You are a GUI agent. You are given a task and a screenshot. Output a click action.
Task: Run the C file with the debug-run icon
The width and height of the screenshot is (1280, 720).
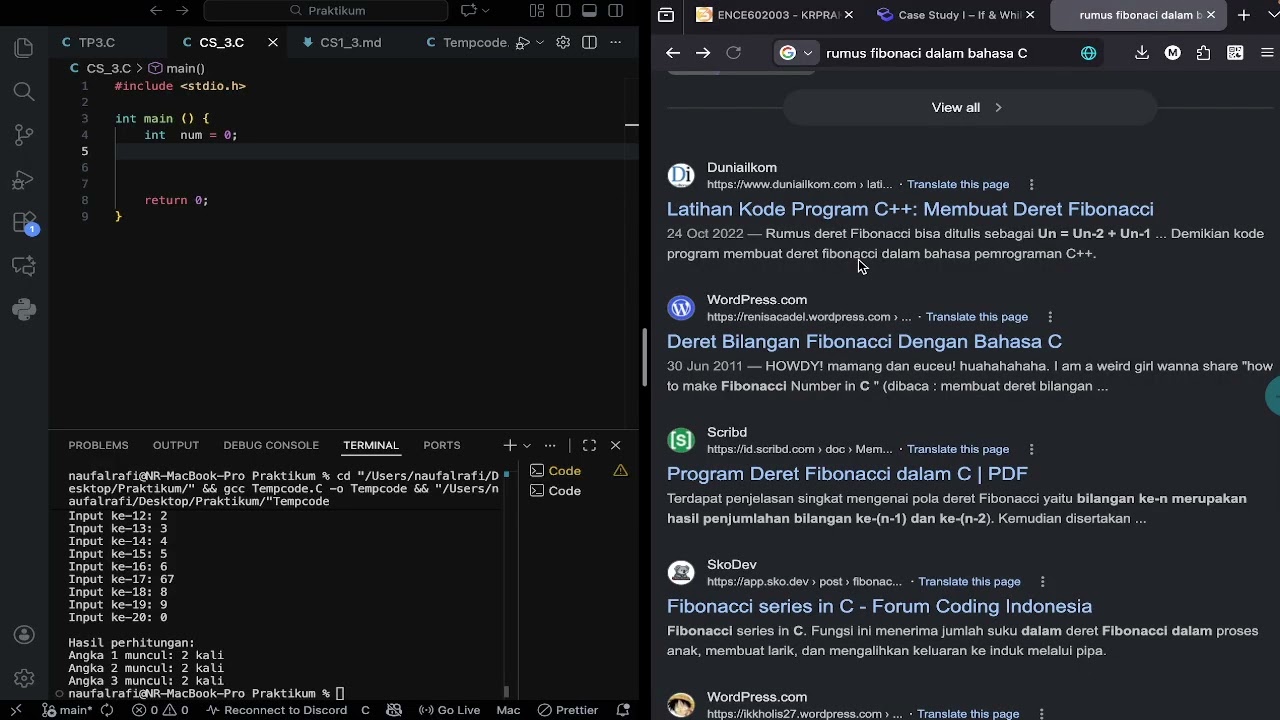click(522, 43)
